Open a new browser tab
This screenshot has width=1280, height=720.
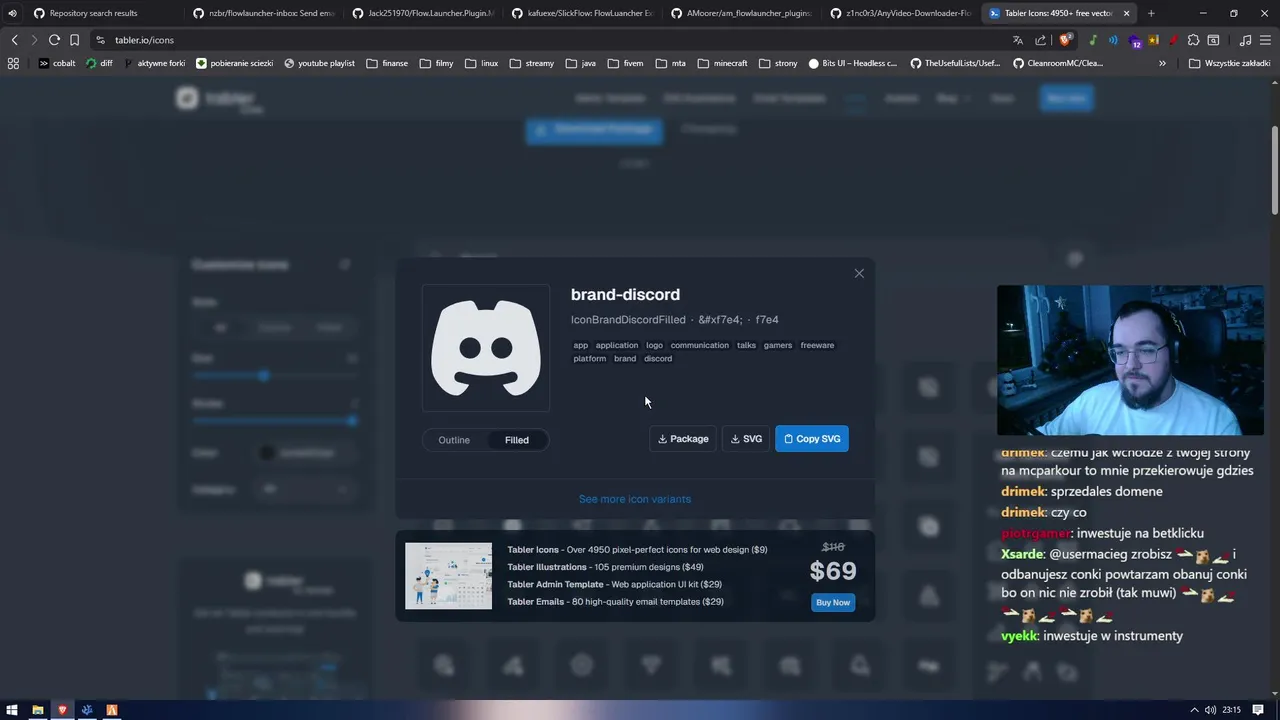point(1151,13)
